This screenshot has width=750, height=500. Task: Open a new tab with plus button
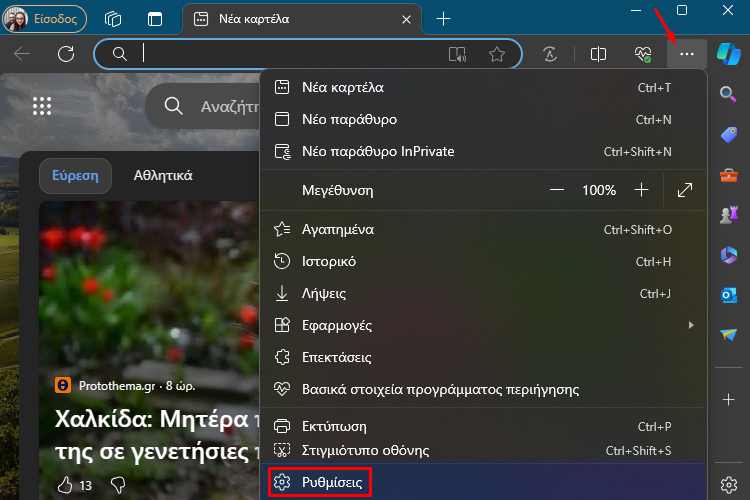(443, 19)
